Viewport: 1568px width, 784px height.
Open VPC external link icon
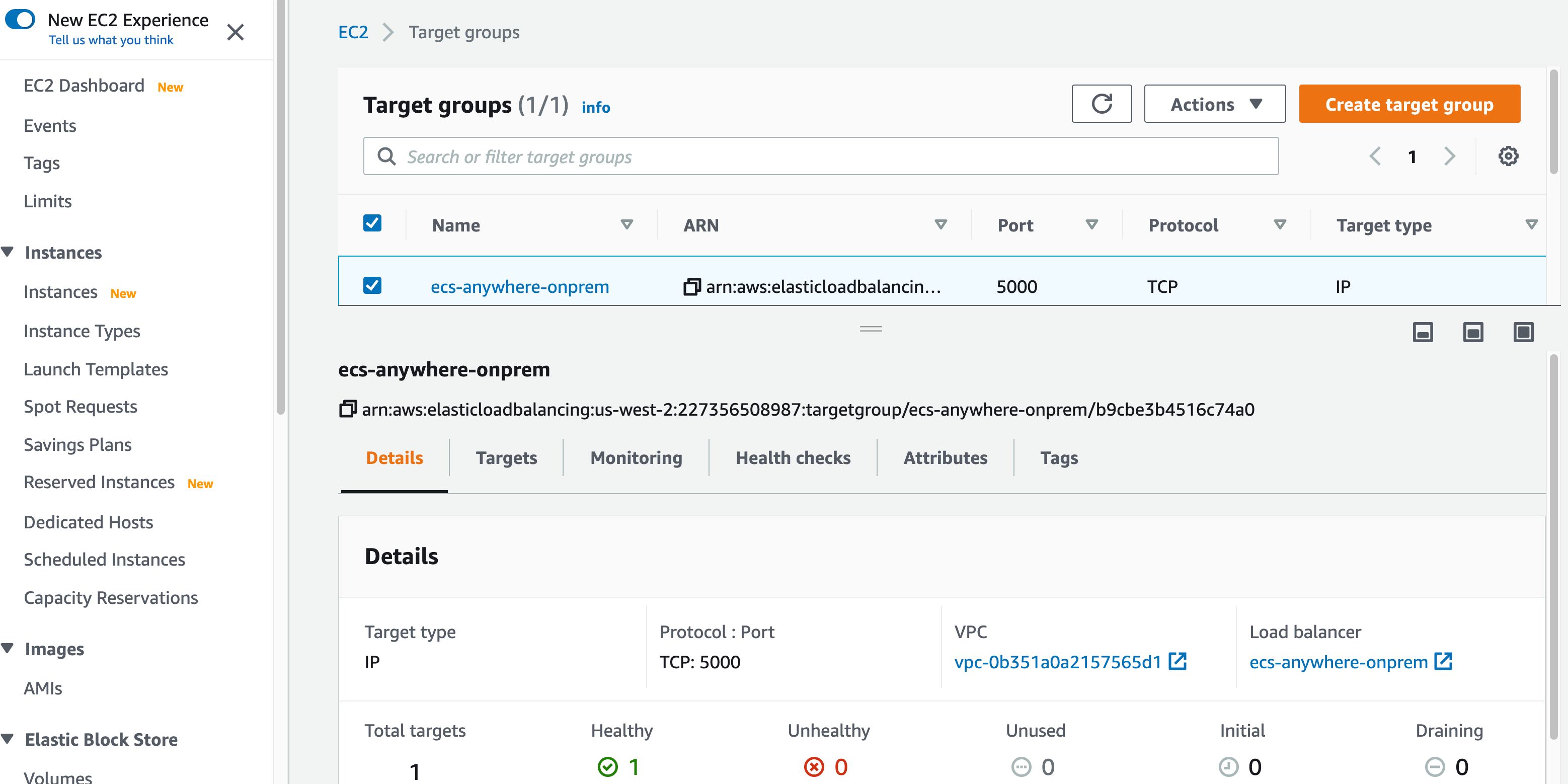(1177, 661)
